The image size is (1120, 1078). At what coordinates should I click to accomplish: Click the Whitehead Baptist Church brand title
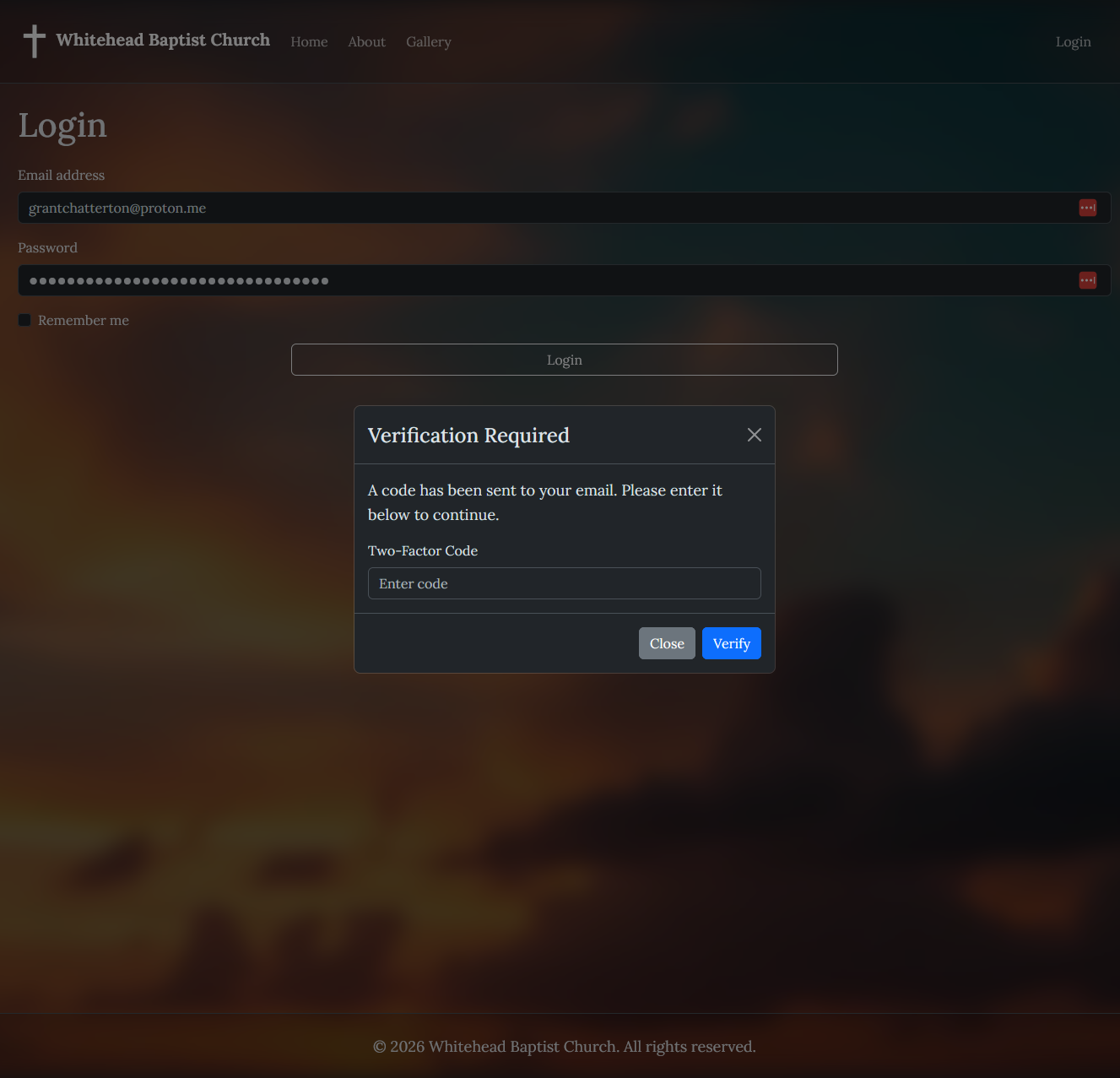pyautogui.click(x=163, y=40)
